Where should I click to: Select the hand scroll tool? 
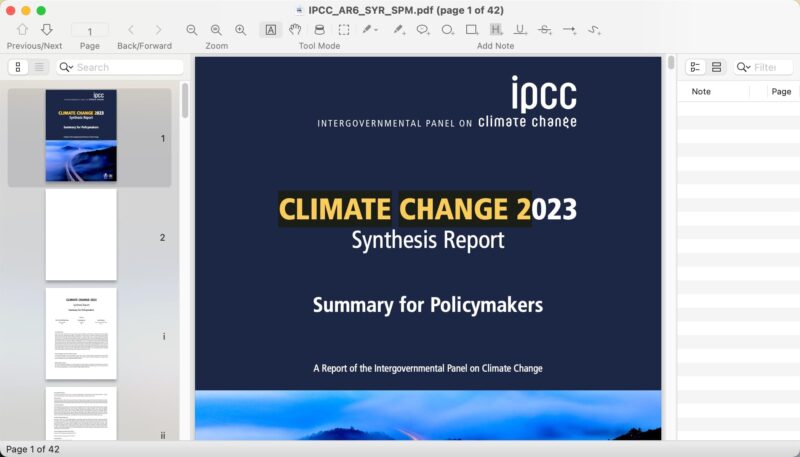click(x=295, y=30)
